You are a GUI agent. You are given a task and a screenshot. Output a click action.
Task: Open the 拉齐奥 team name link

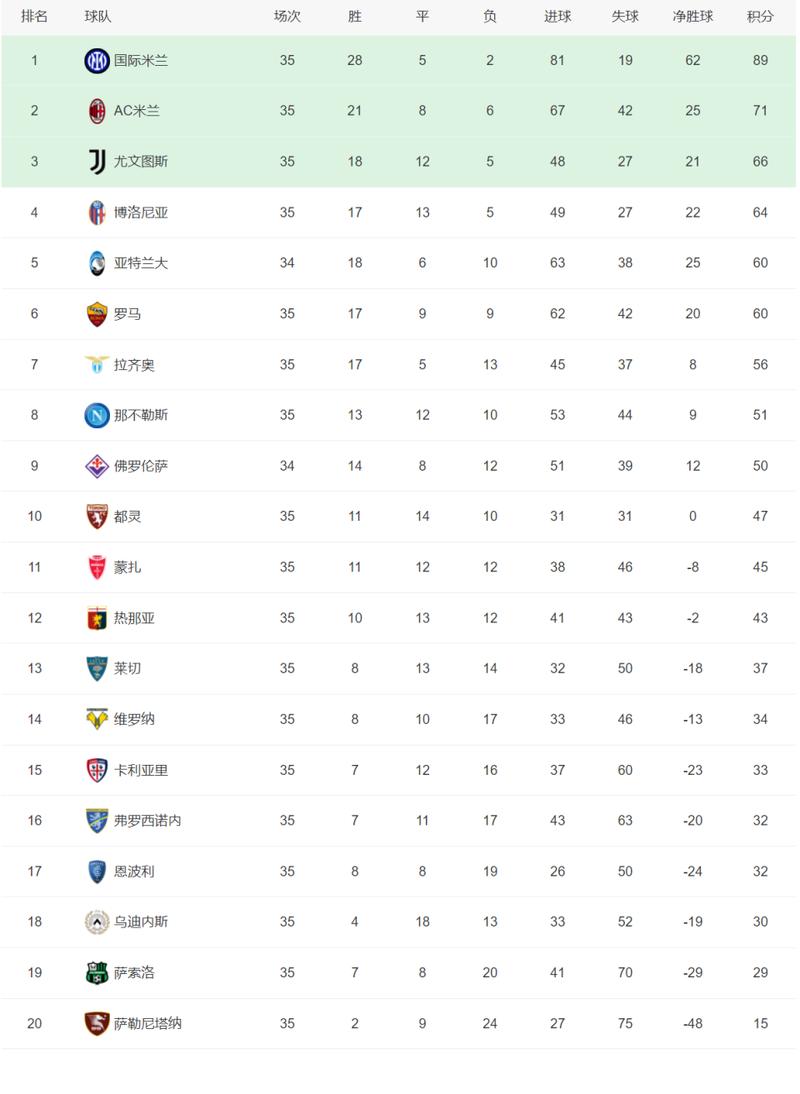tap(134, 365)
